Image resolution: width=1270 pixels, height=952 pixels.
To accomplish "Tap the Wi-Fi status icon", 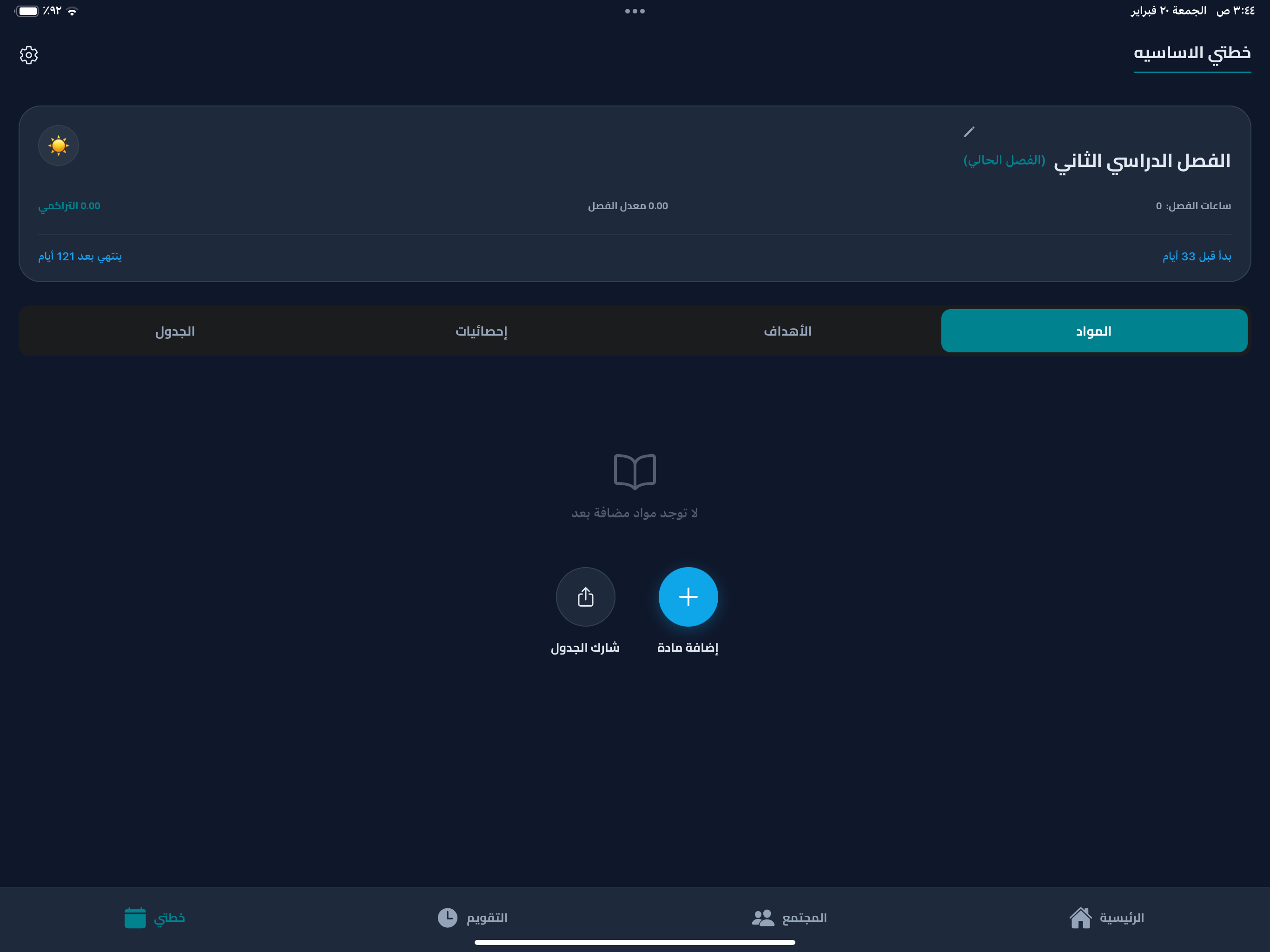I will [x=73, y=11].
